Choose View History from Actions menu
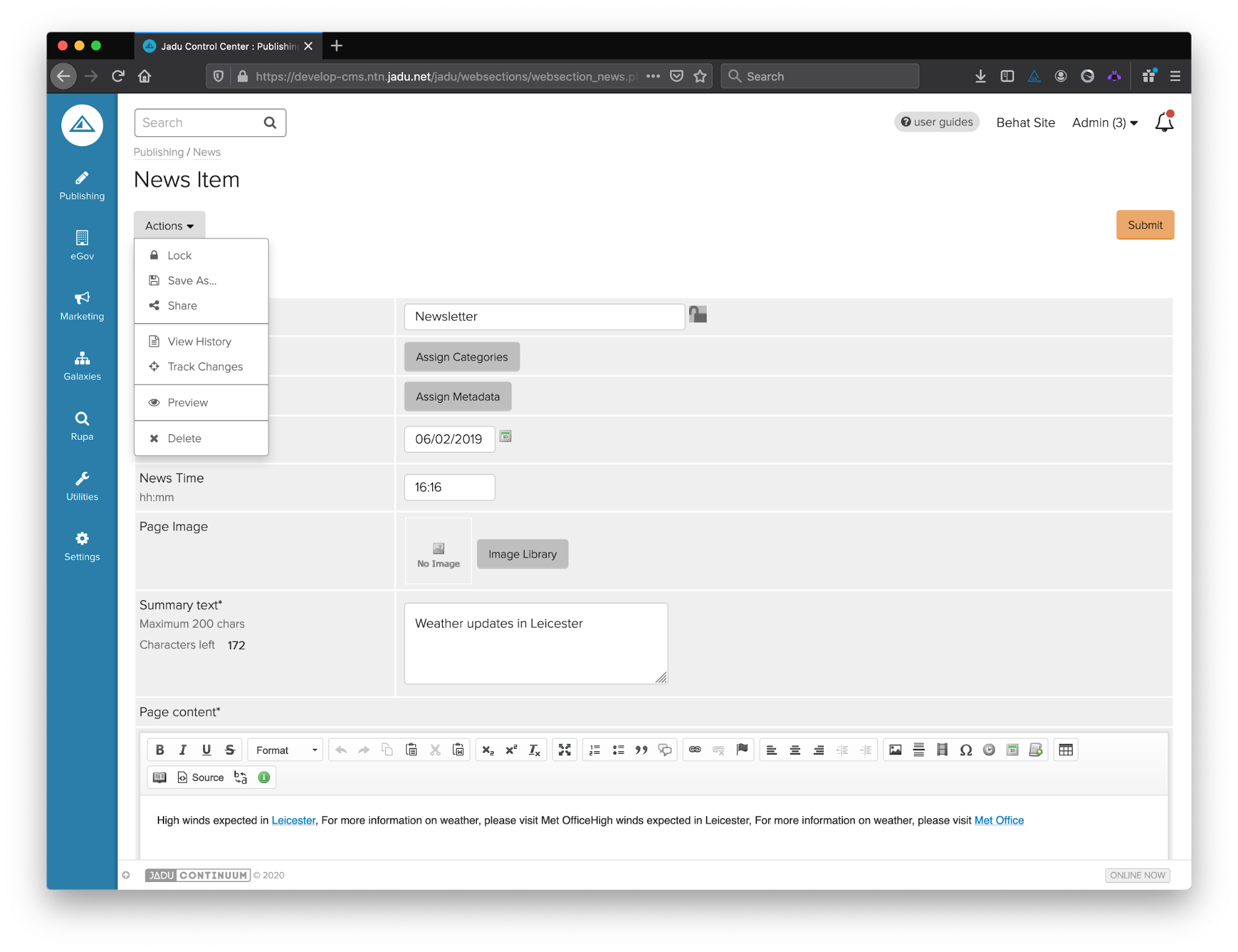 pyautogui.click(x=199, y=341)
